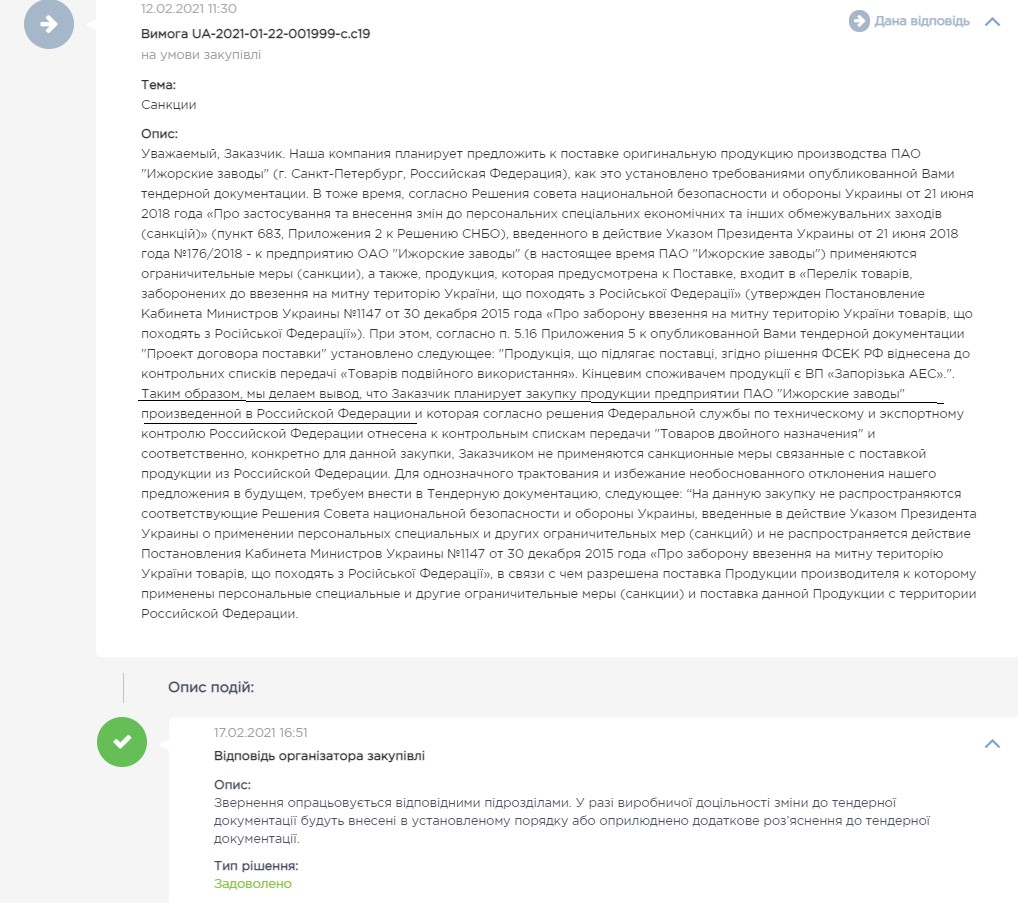Click the 12.02.2021 11:30 timestamp

pyautogui.click(x=189, y=9)
